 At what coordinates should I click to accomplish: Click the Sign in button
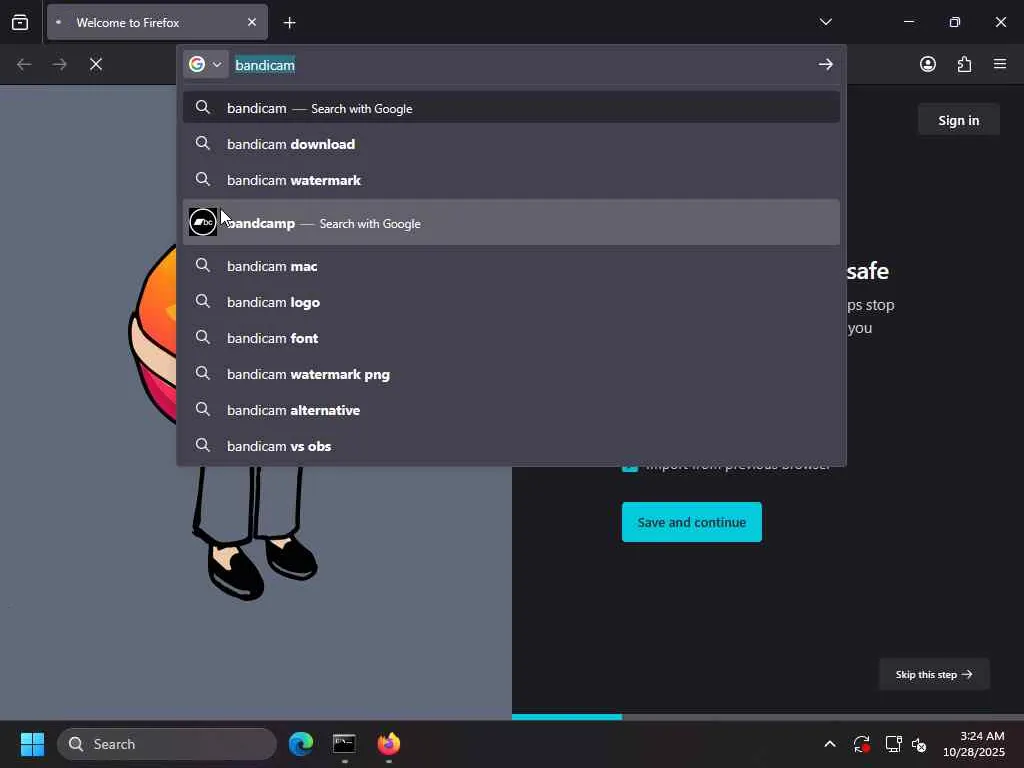click(x=958, y=120)
